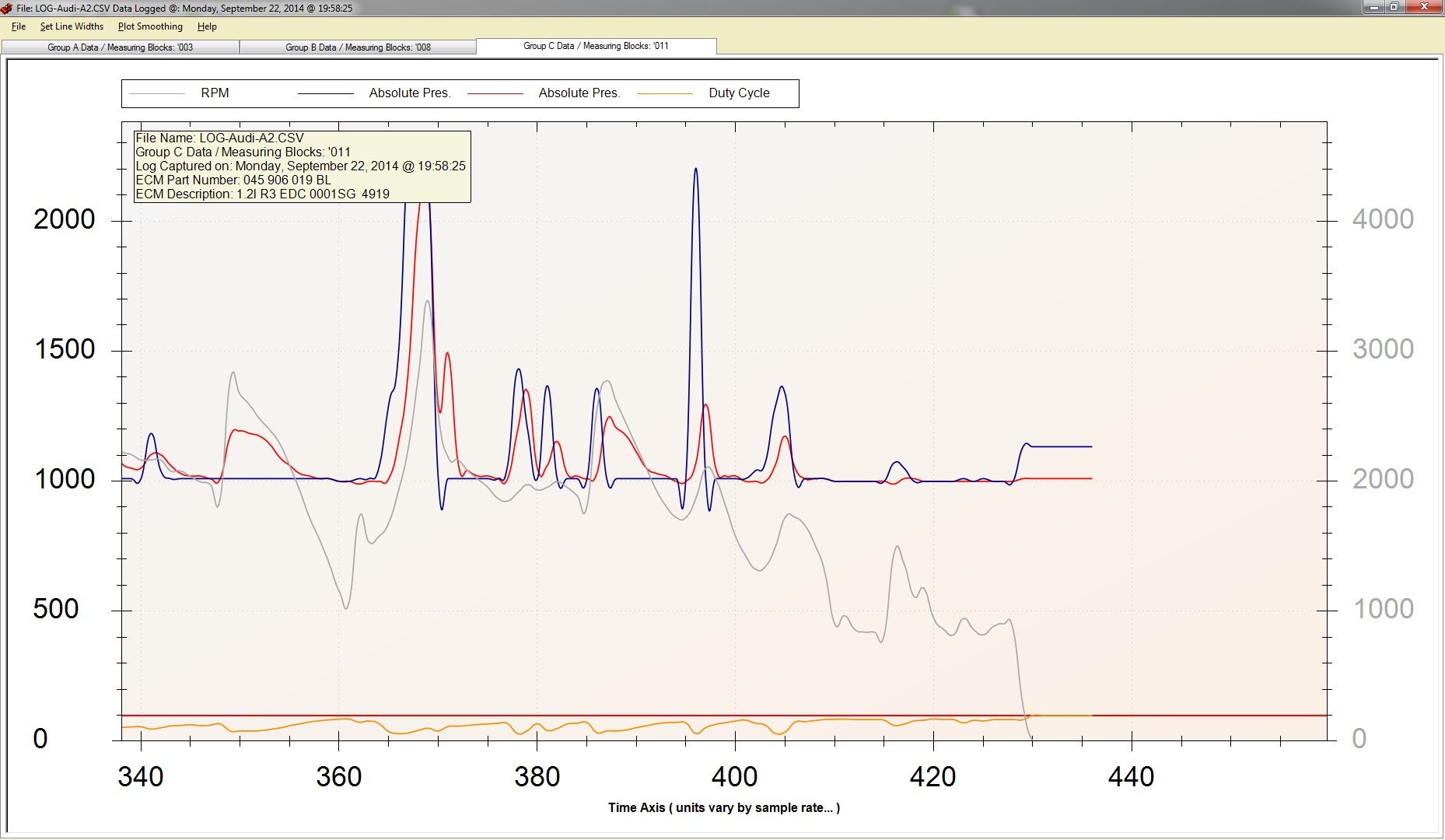Click the log info box showing ECM details

pyautogui.click(x=302, y=166)
